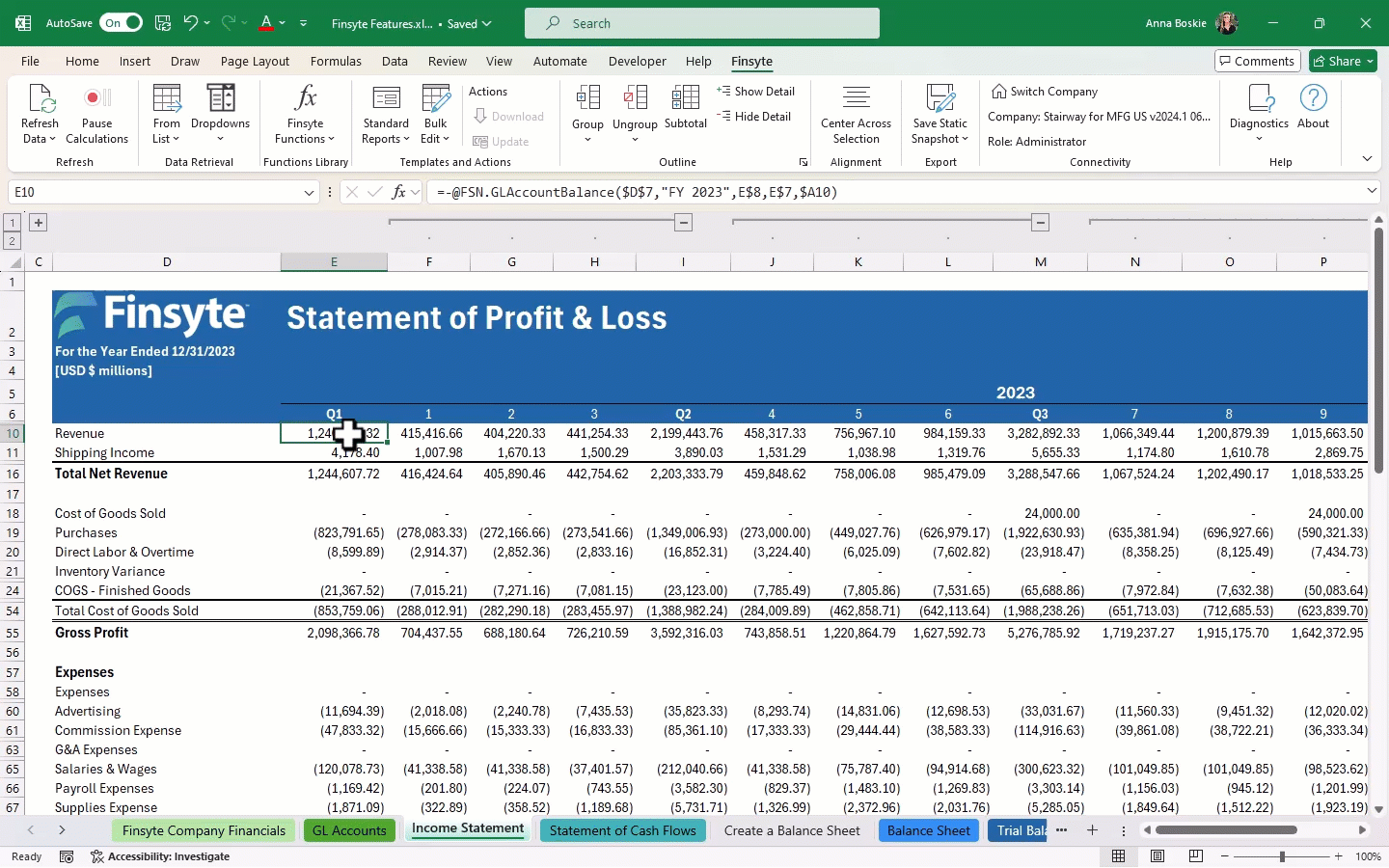This screenshot has width=1389, height=868.
Task: Open the From List data retrieval icon
Action: point(167,98)
